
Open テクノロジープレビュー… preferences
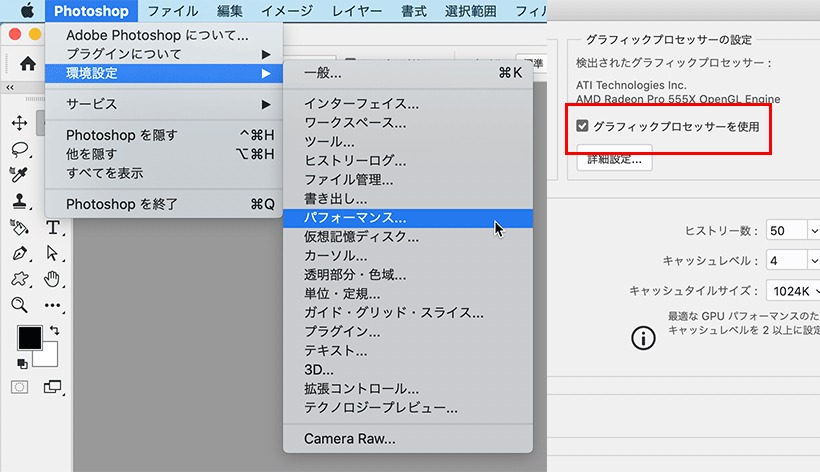408,408
